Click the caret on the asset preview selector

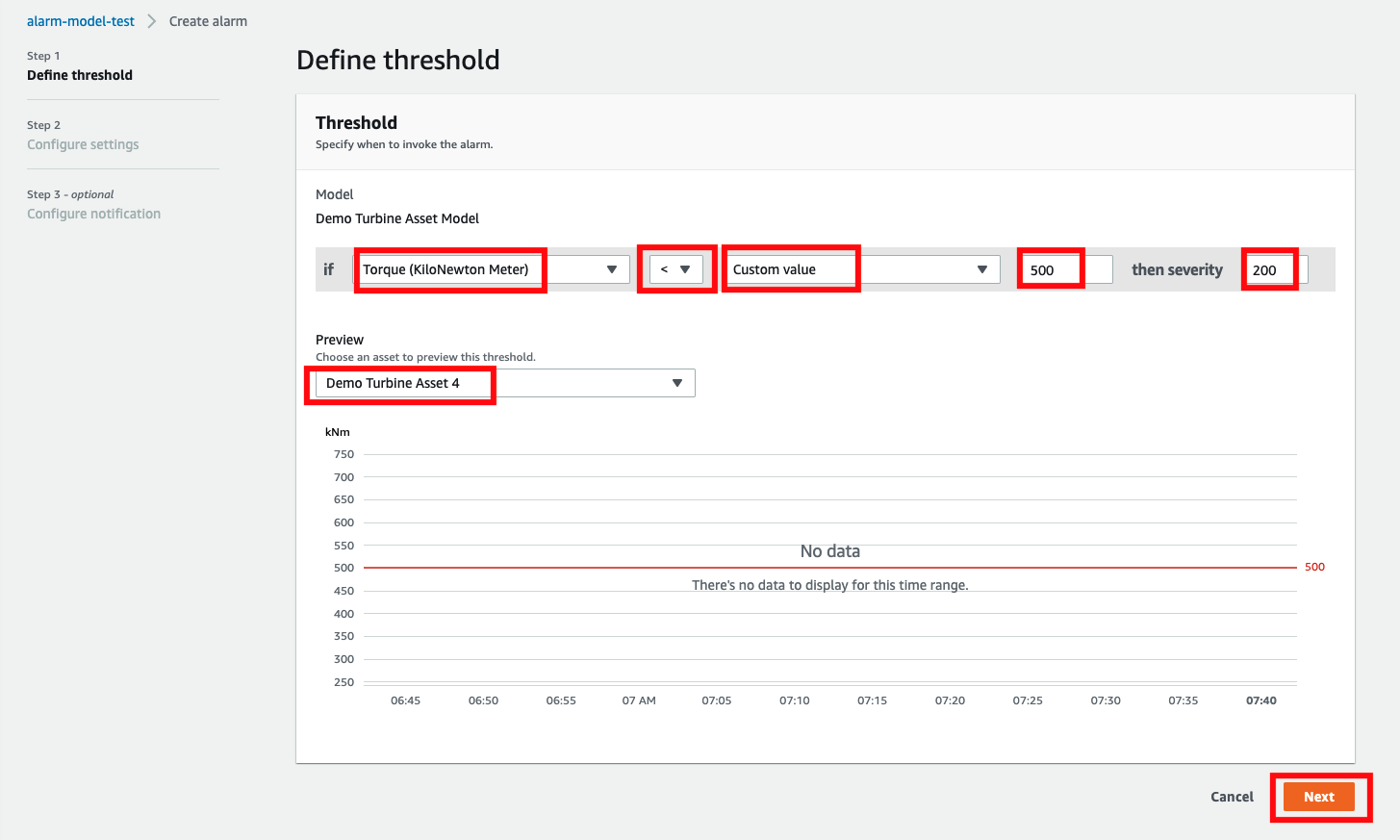tap(676, 382)
